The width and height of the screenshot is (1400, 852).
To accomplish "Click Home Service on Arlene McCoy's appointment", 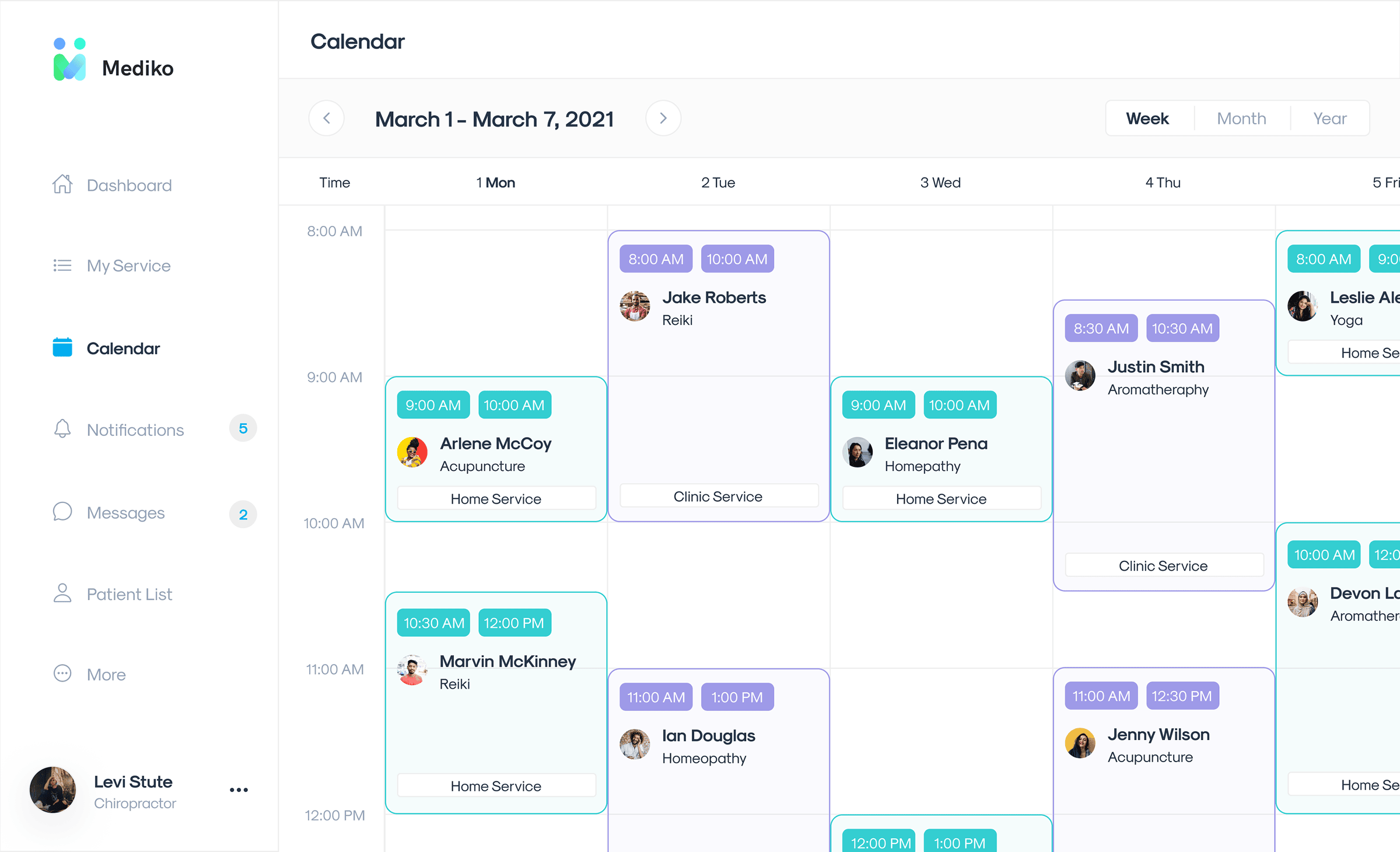I will 496,498.
